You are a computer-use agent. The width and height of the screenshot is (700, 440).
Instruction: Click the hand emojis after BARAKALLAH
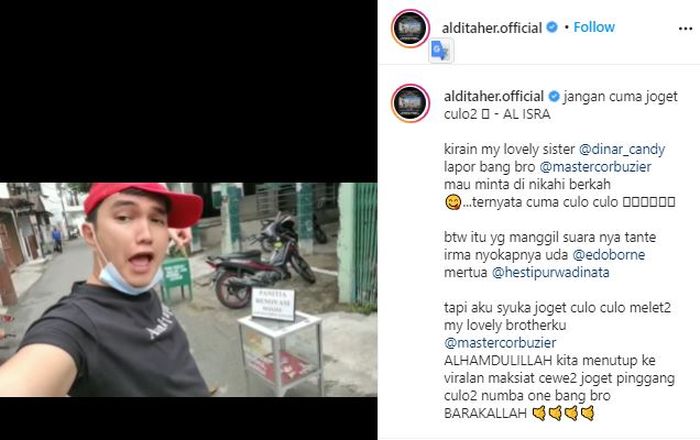pyautogui.click(x=563, y=413)
